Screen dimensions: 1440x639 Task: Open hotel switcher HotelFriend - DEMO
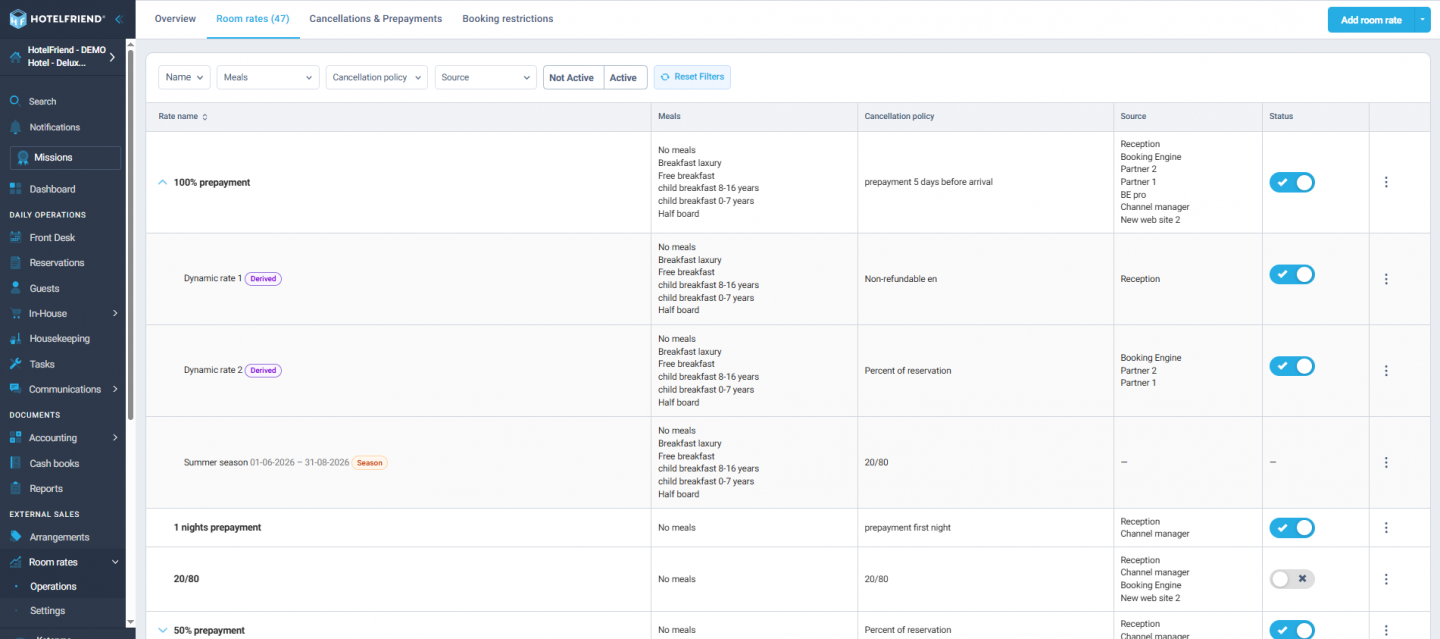tap(64, 56)
